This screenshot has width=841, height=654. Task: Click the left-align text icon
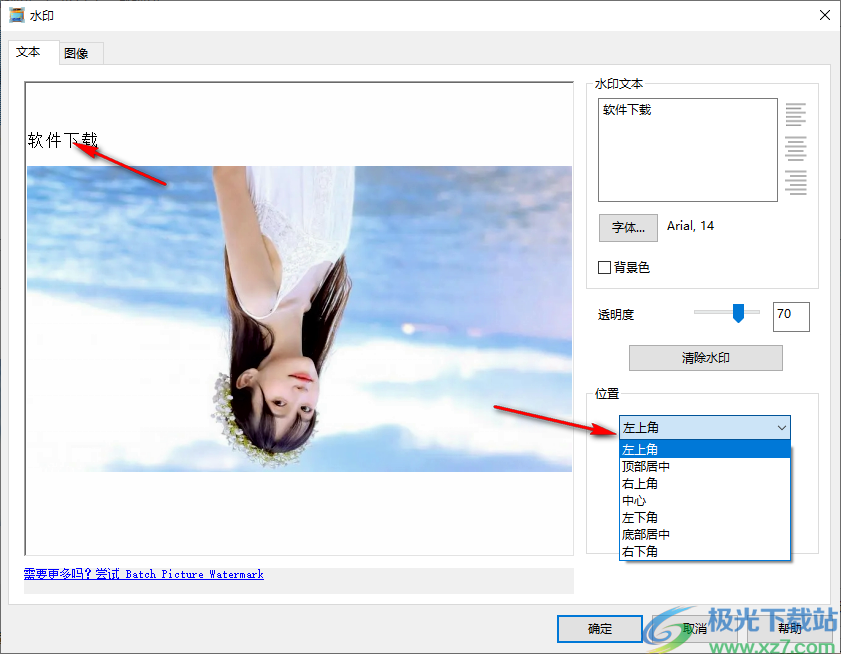click(795, 115)
